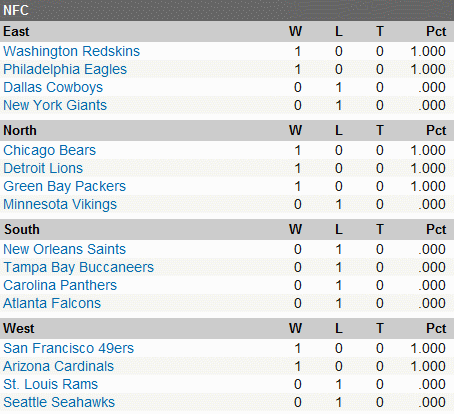This screenshot has width=454, height=414.
Task: Open the Philadelphia Eagles team link
Action: (x=65, y=69)
